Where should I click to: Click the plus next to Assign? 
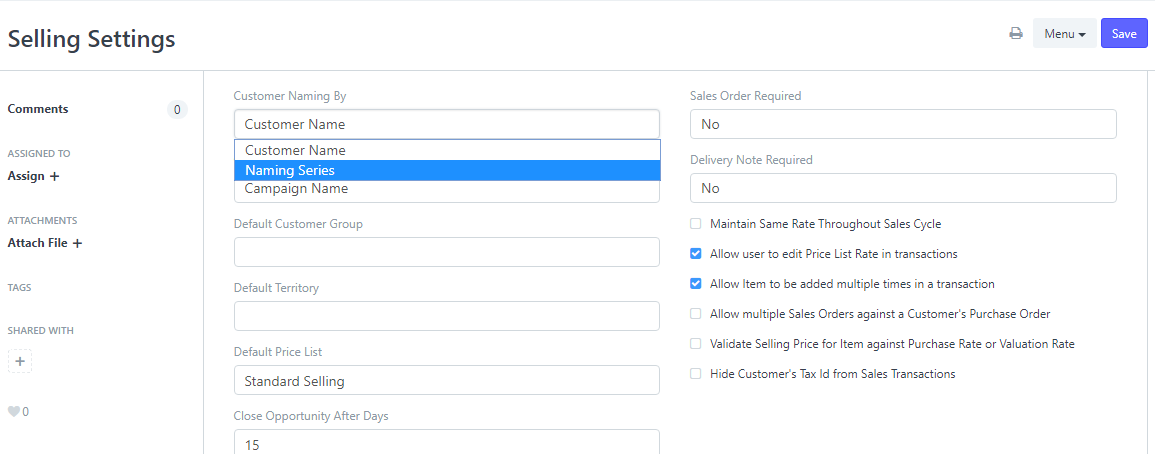(54, 177)
